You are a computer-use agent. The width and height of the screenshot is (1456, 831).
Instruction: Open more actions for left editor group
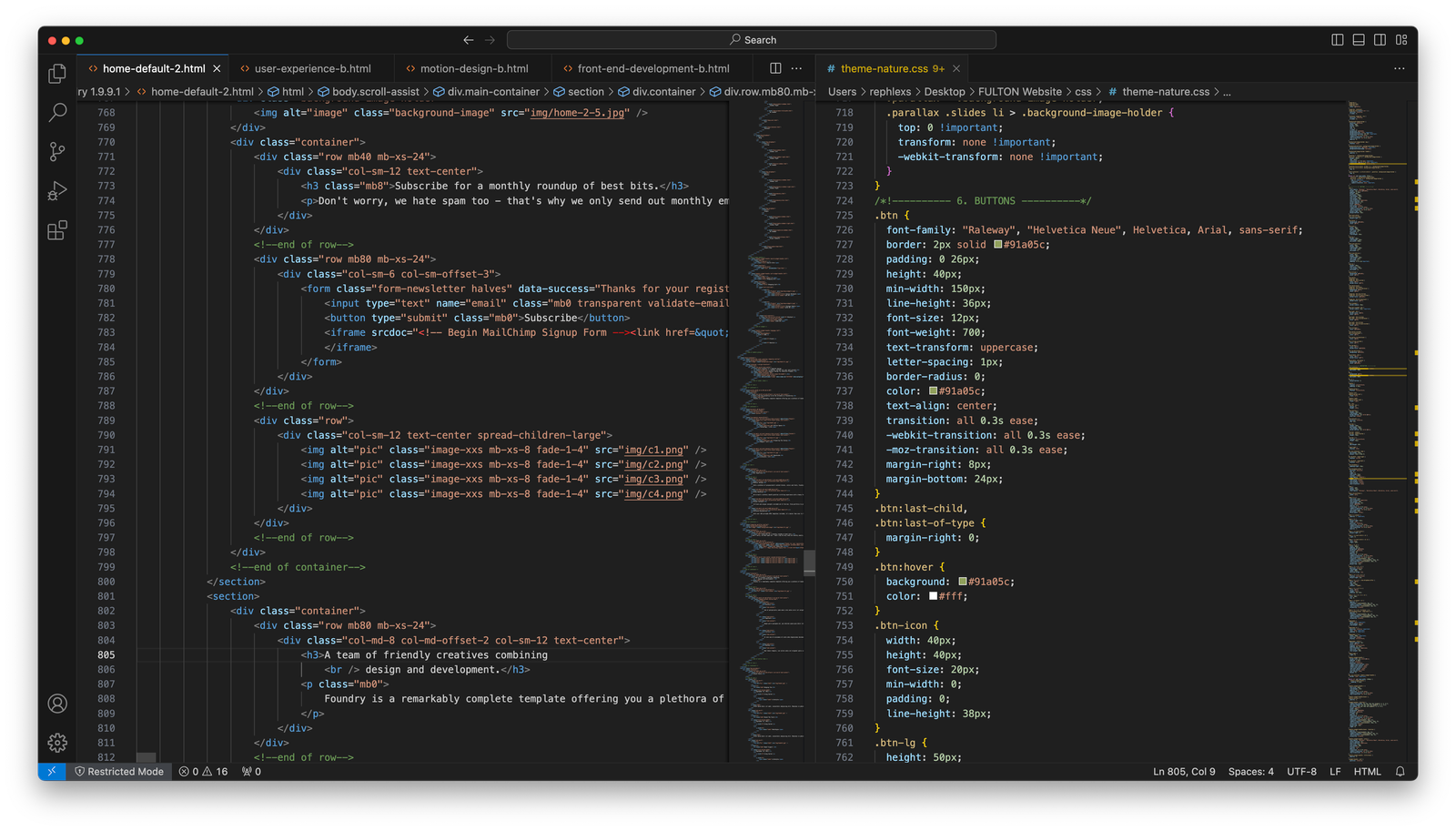pos(797,68)
